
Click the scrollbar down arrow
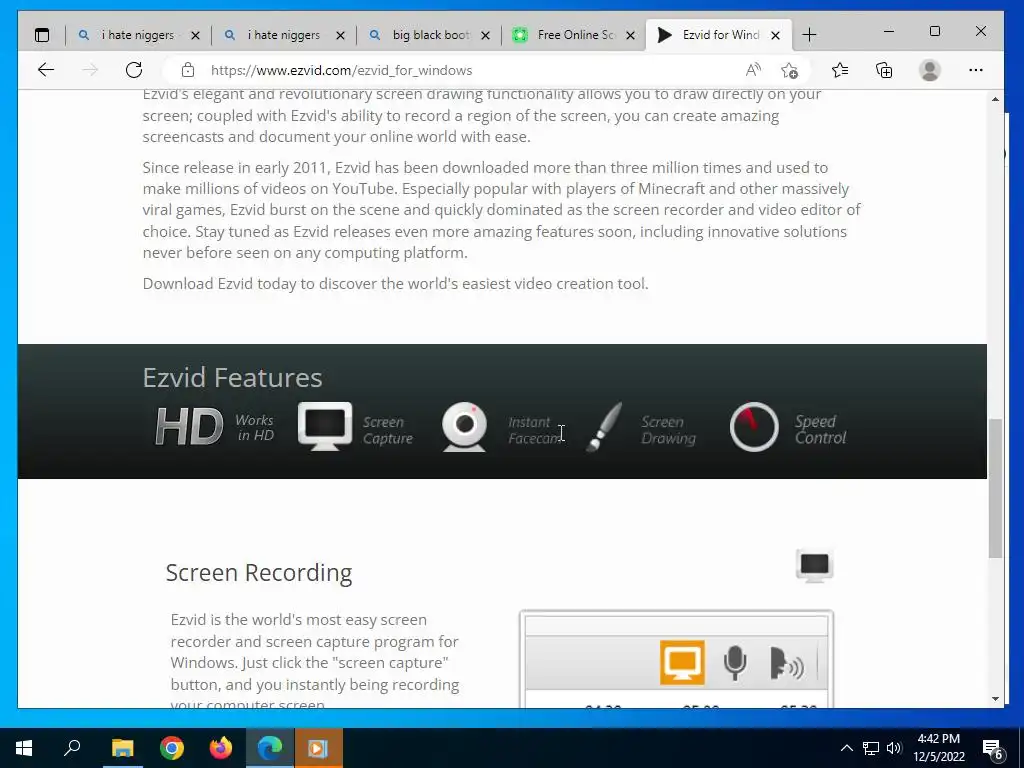(x=995, y=698)
